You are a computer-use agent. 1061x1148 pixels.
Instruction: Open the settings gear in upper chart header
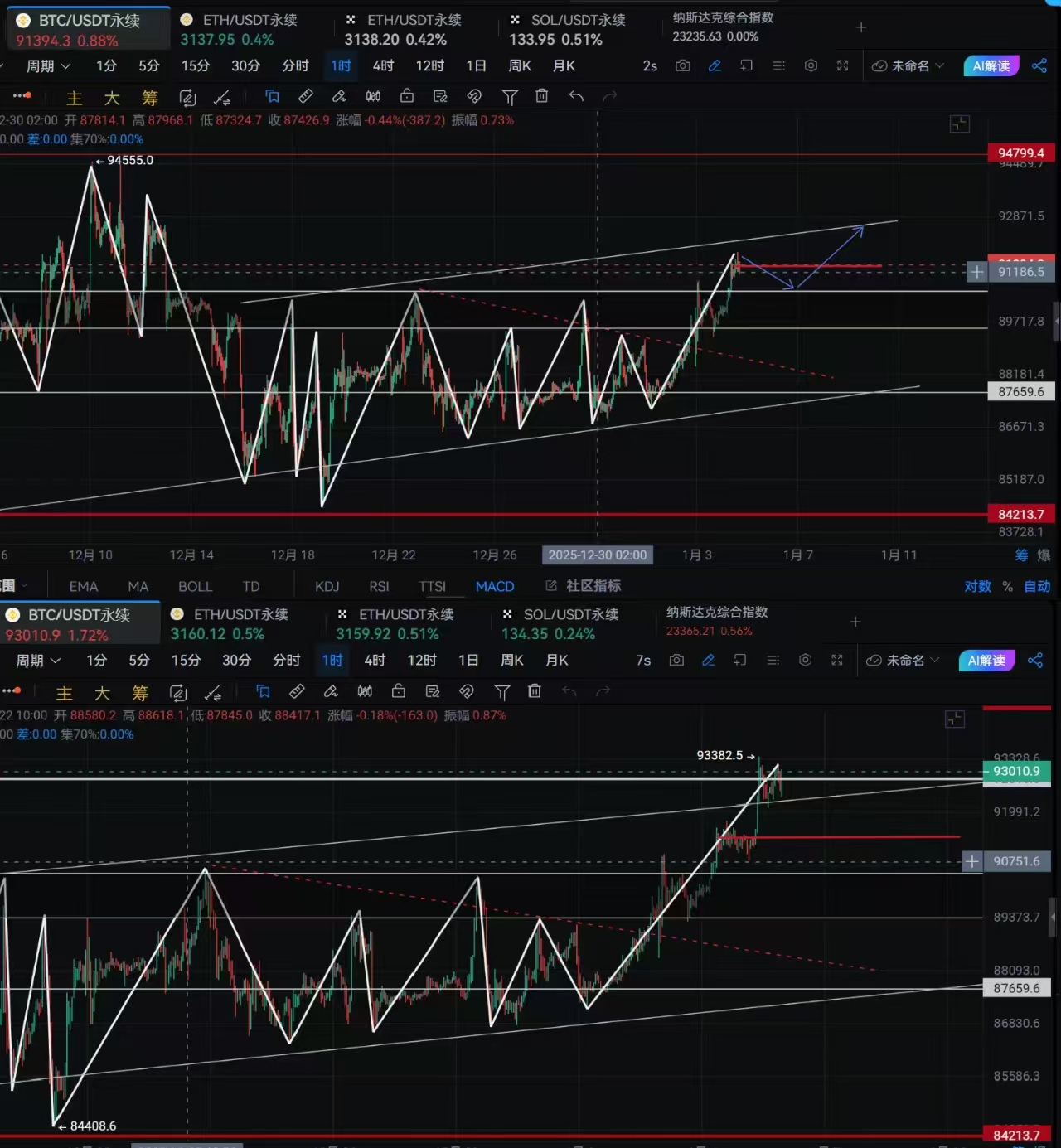(811, 65)
